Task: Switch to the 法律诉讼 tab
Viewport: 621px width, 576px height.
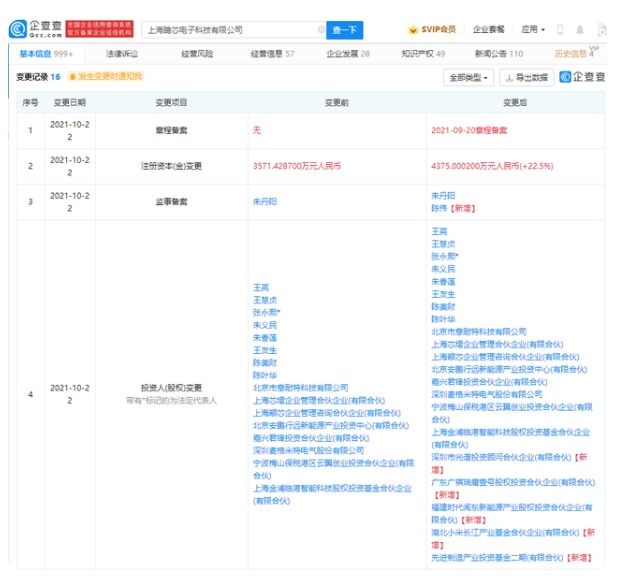Action: [x=122, y=54]
